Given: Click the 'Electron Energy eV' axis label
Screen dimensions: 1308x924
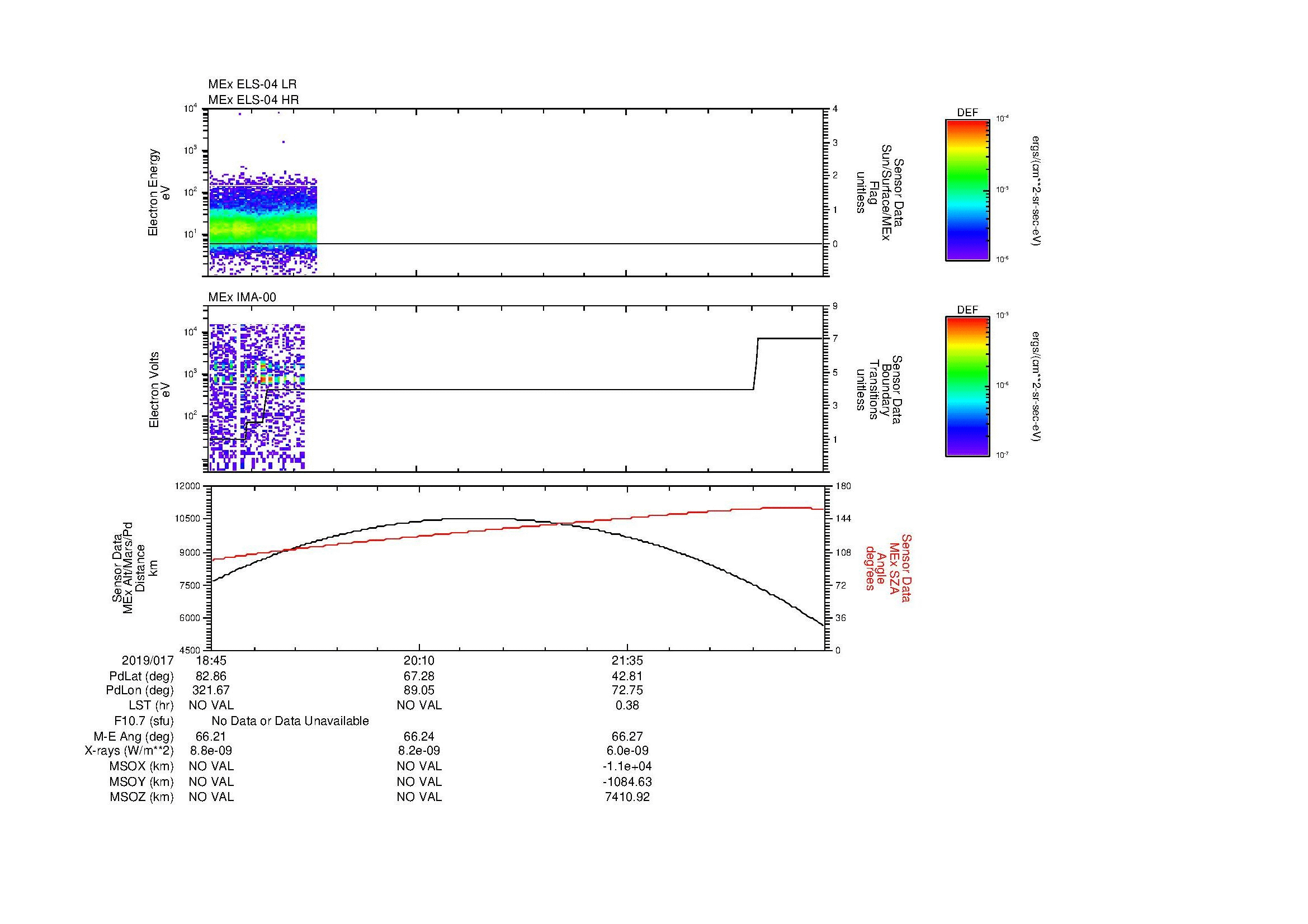Looking at the screenshot, I should [x=159, y=192].
